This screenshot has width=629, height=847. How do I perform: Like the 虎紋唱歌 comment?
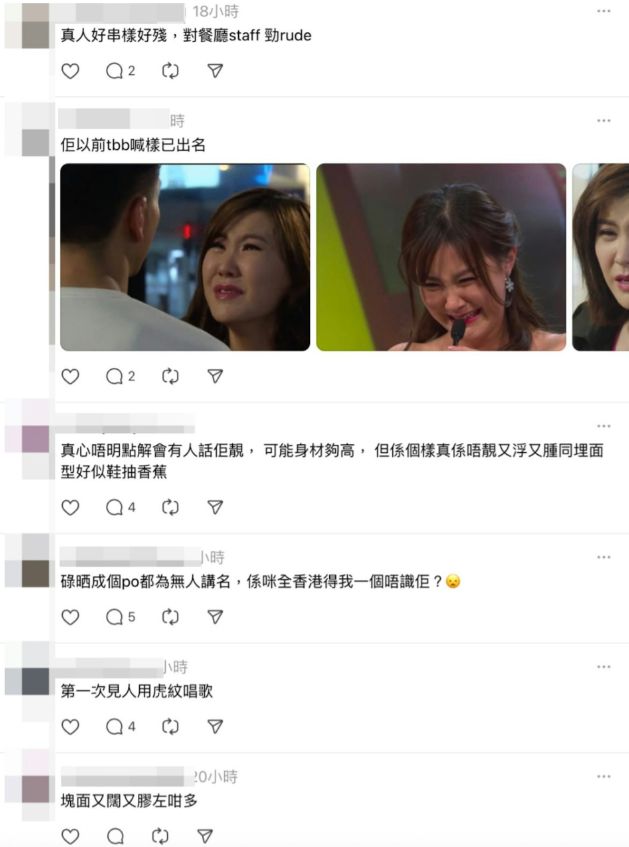tap(70, 727)
